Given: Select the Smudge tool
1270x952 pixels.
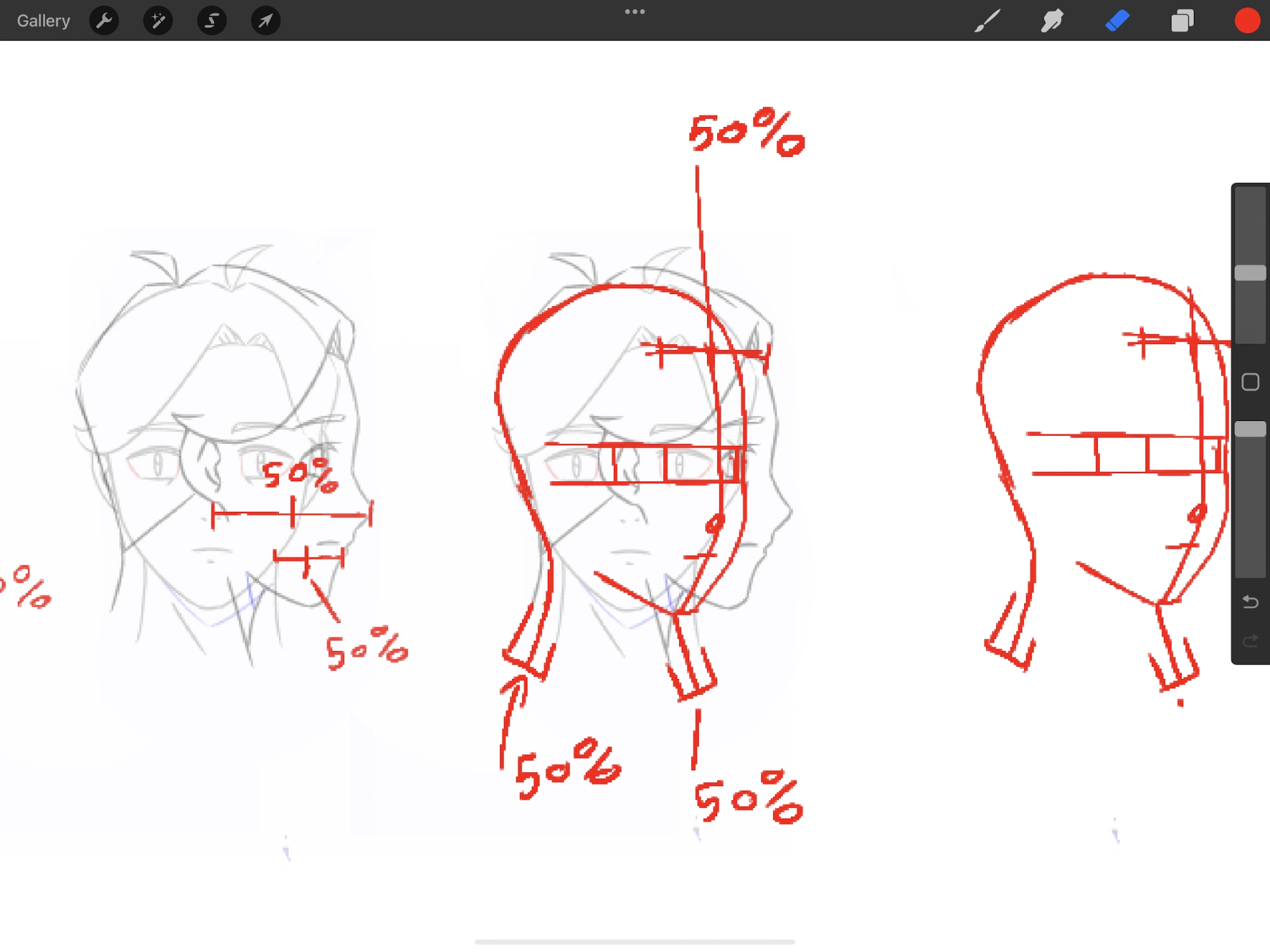Looking at the screenshot, I should (x=1052, y=21).
